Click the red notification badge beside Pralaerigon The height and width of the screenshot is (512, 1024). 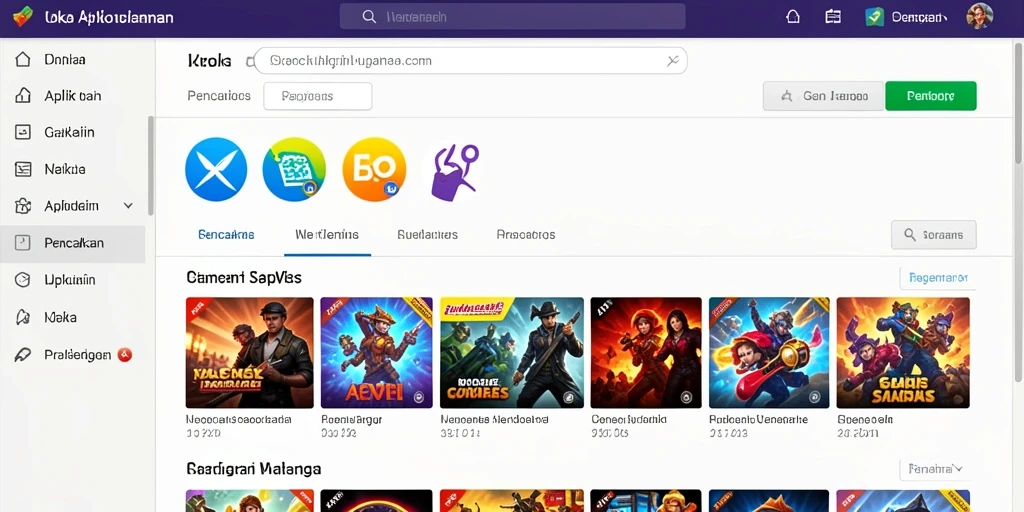(x=124, y=355)
